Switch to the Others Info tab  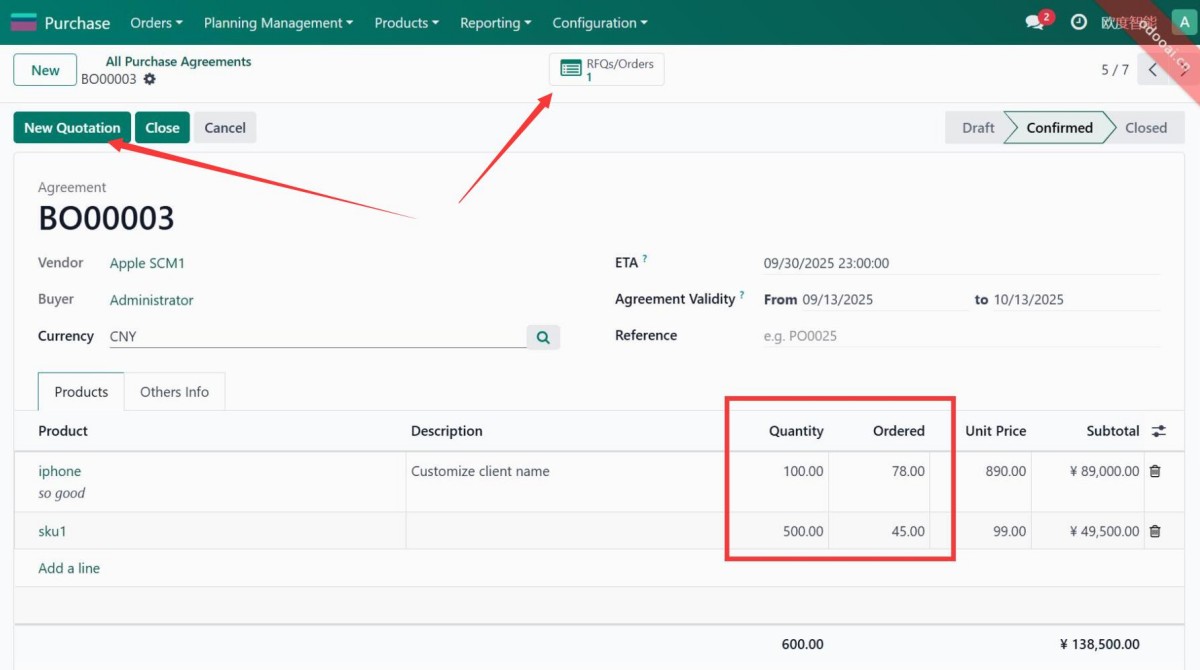(174, 392)
